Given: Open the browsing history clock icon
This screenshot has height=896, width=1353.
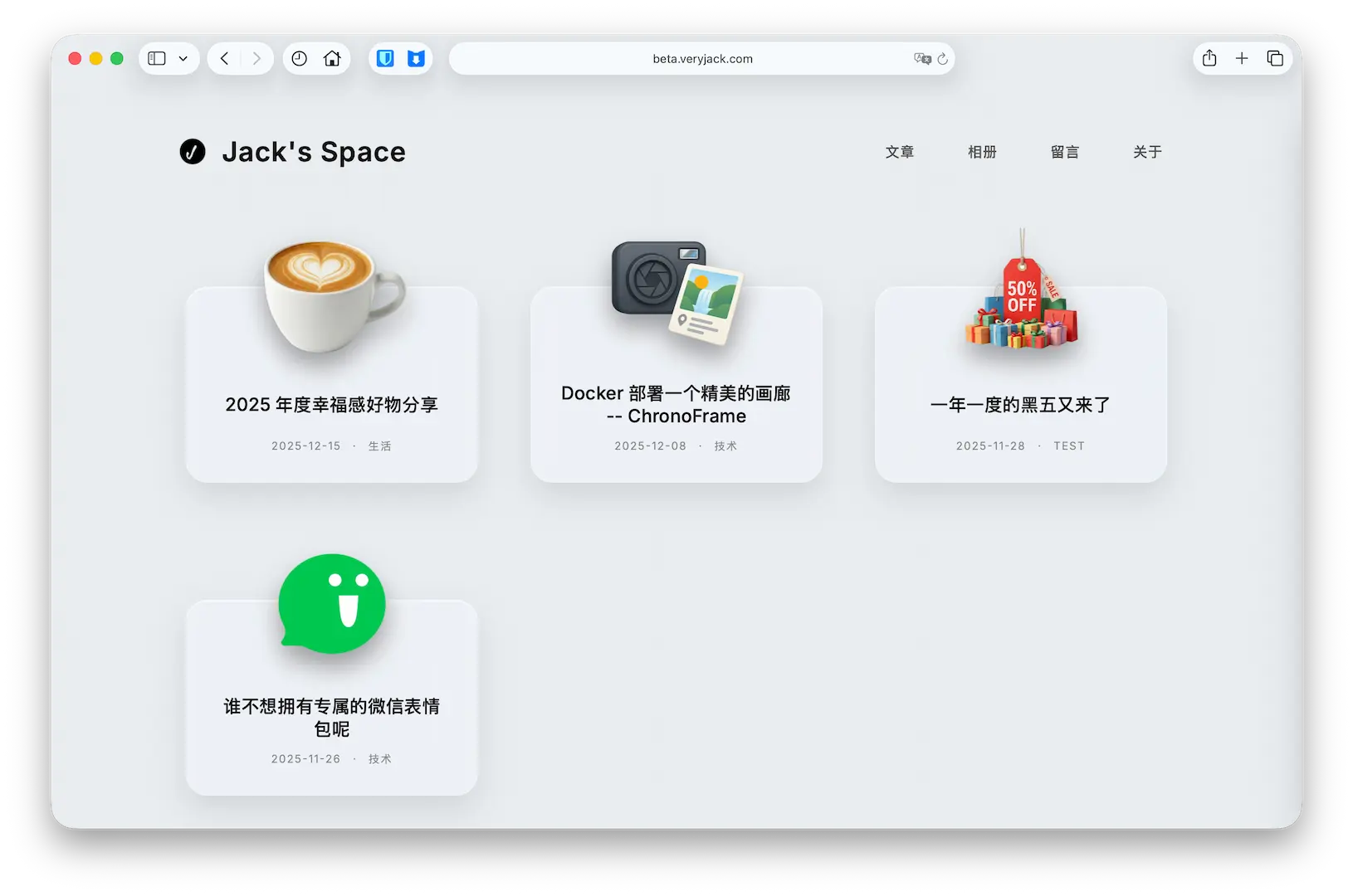Looking at the screenshot, I should click(x=300, y=59).
